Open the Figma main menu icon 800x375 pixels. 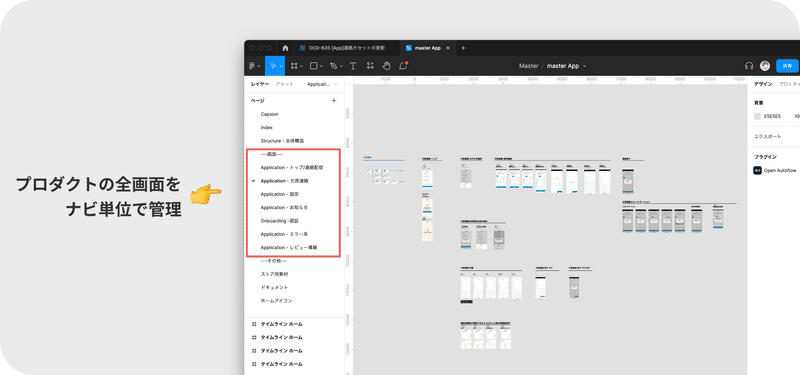tap(252, 66)
